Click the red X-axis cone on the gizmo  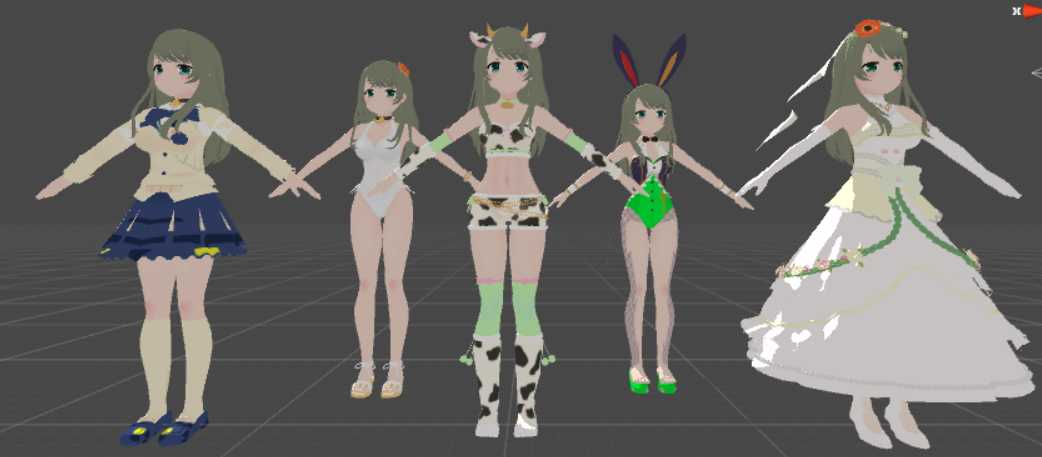coord(1032,11)
